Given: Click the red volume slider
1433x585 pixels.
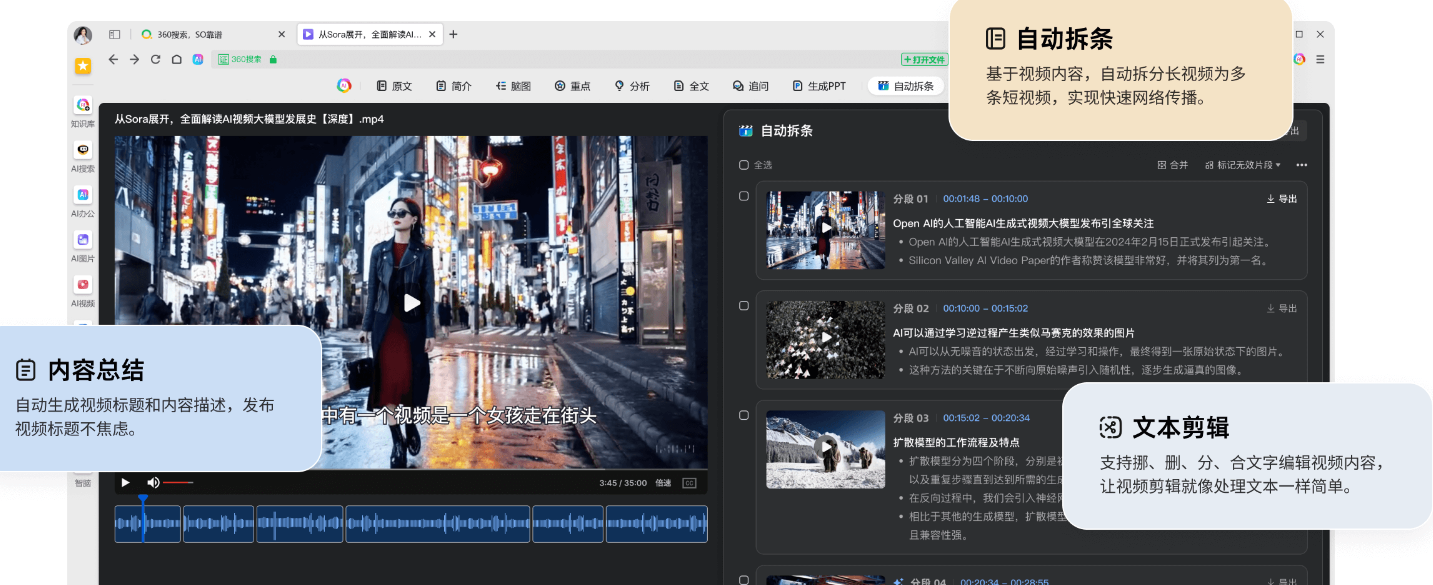Looking at the screenshot, I should coord(178,483).
